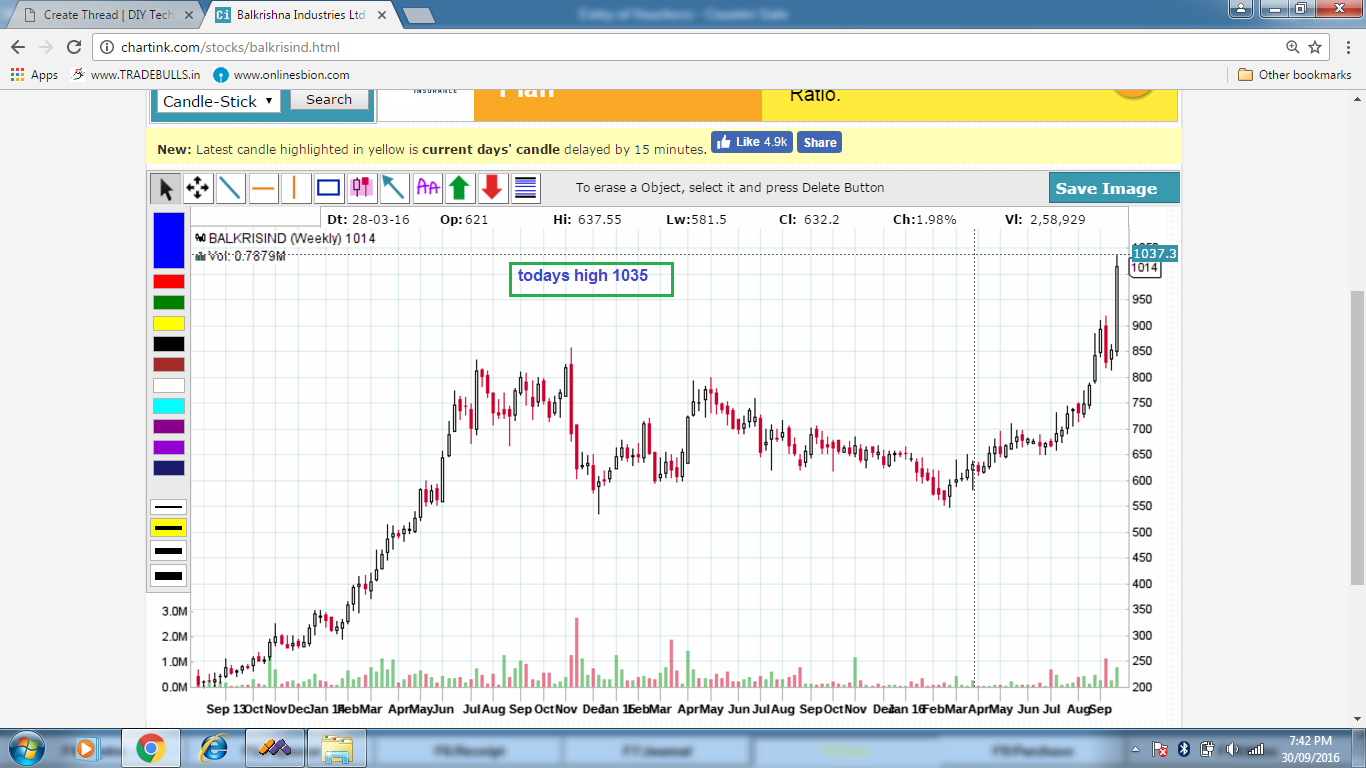Reload the page in Chrome

coord(74,47)
